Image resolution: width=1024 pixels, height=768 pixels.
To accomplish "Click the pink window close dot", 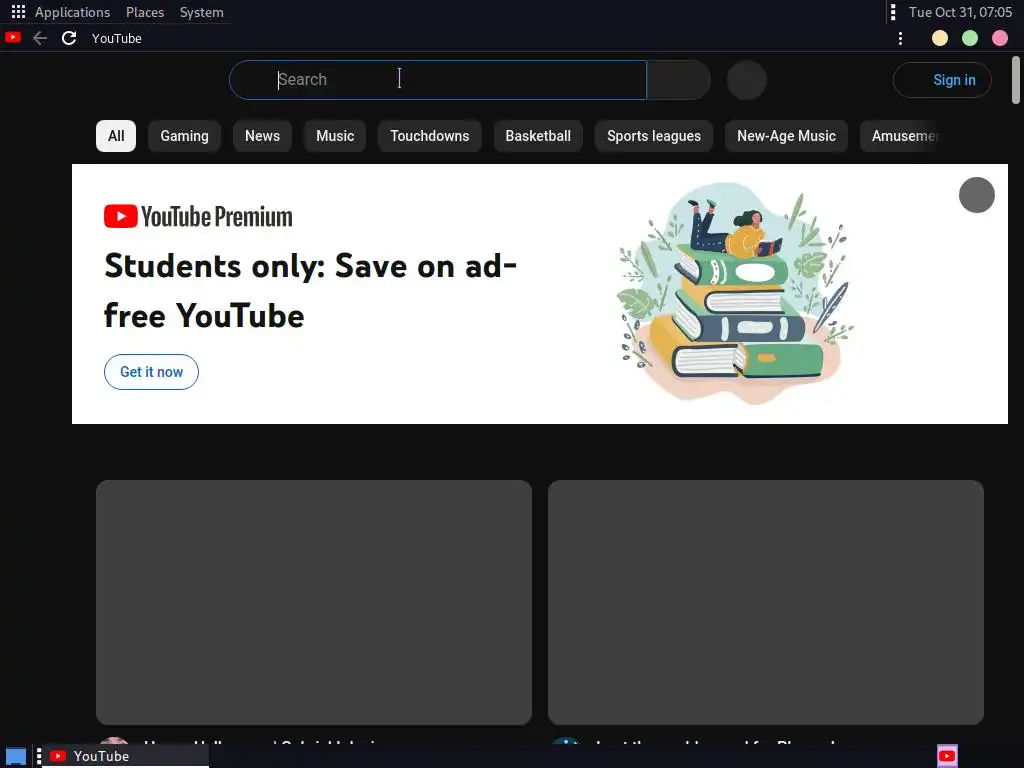I will (x=1000, y=38).
